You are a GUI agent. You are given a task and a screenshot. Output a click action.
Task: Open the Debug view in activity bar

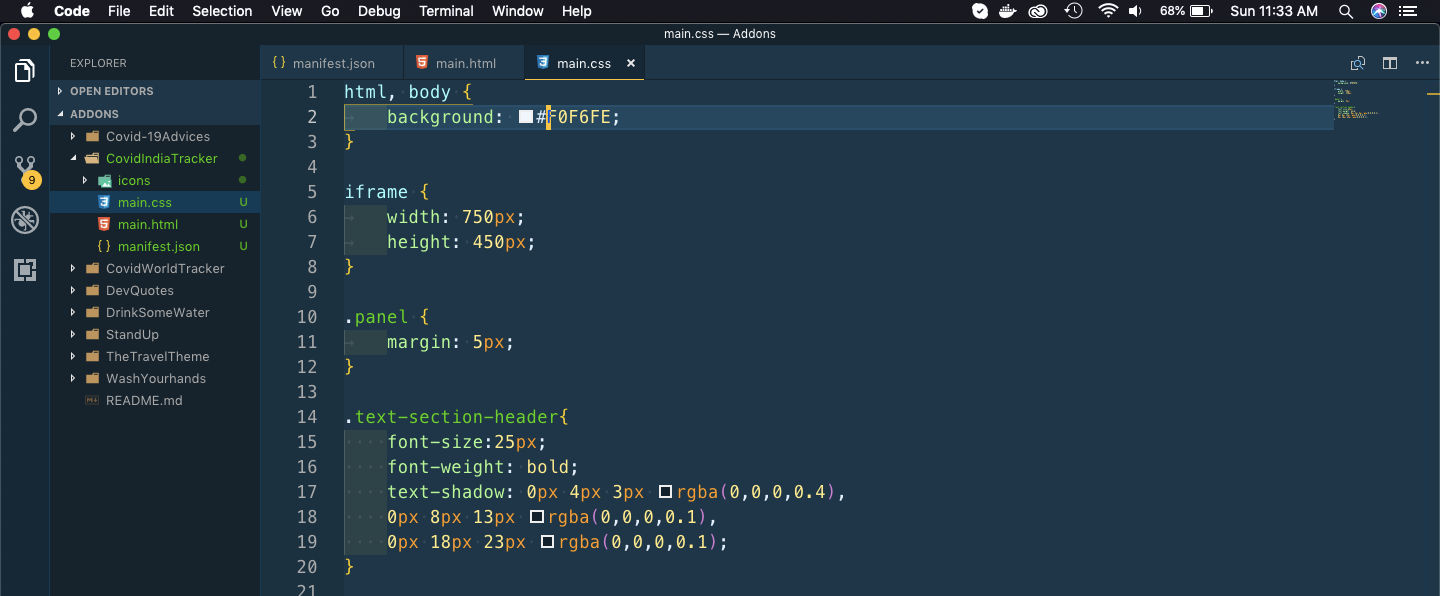(25, 220)
